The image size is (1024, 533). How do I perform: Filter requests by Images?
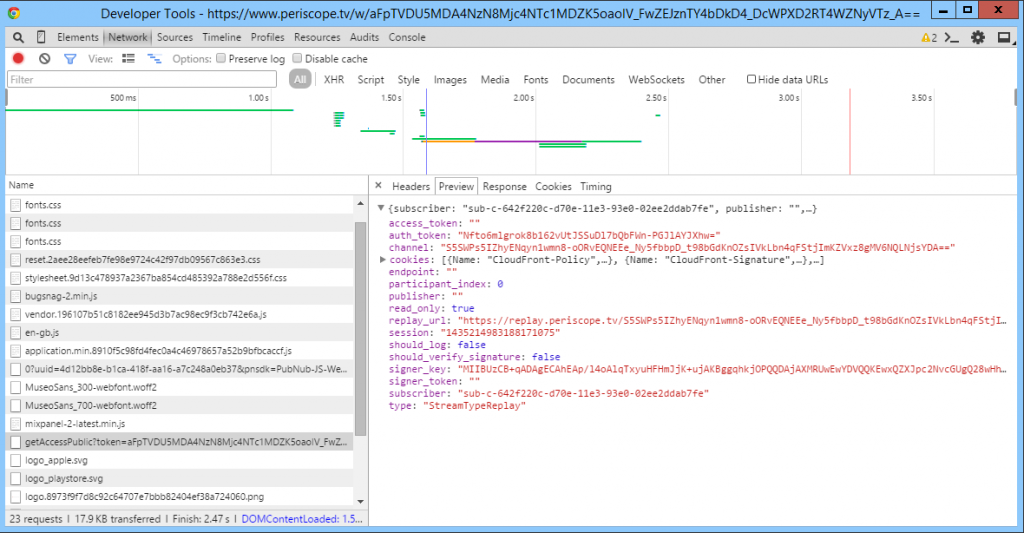450,80
